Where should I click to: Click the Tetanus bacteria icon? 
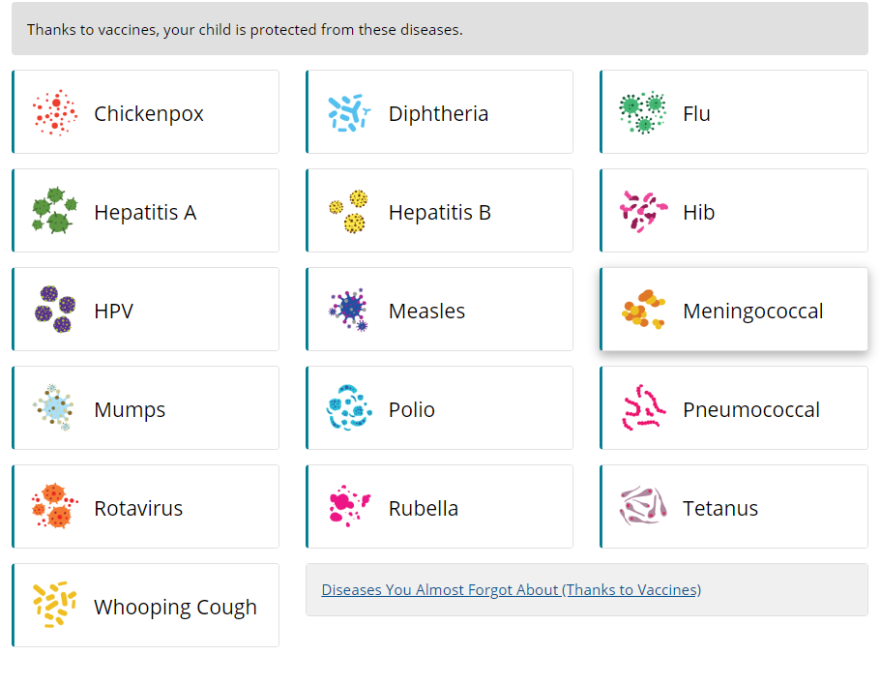tap(643, 506)
